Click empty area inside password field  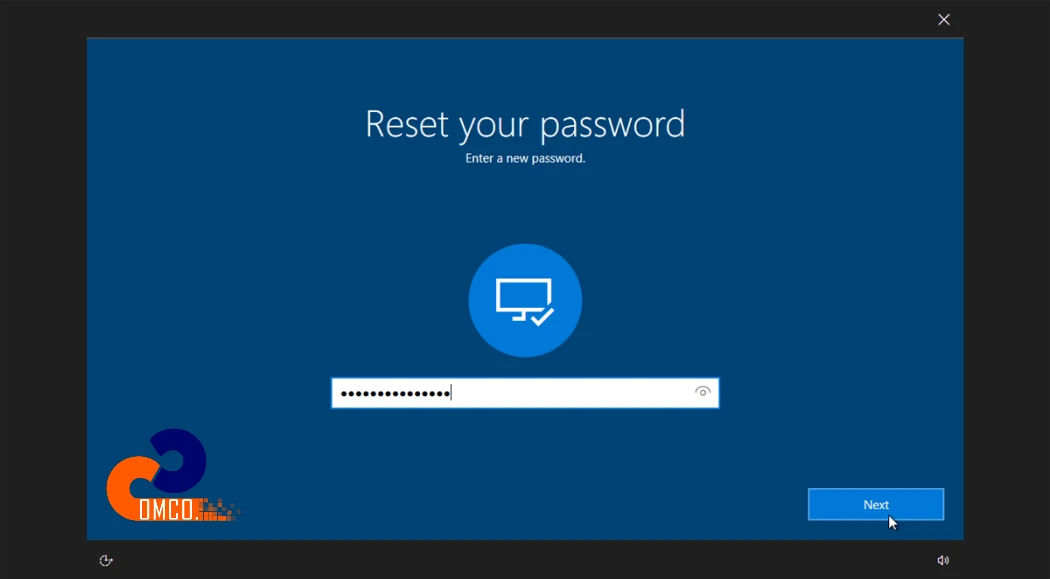pos(573,393)
